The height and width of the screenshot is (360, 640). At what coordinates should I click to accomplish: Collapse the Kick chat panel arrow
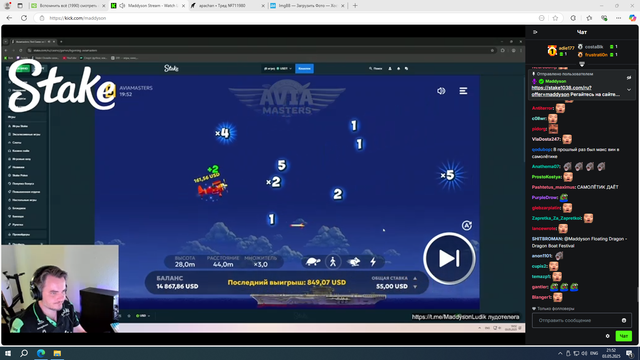pos(535,32)
